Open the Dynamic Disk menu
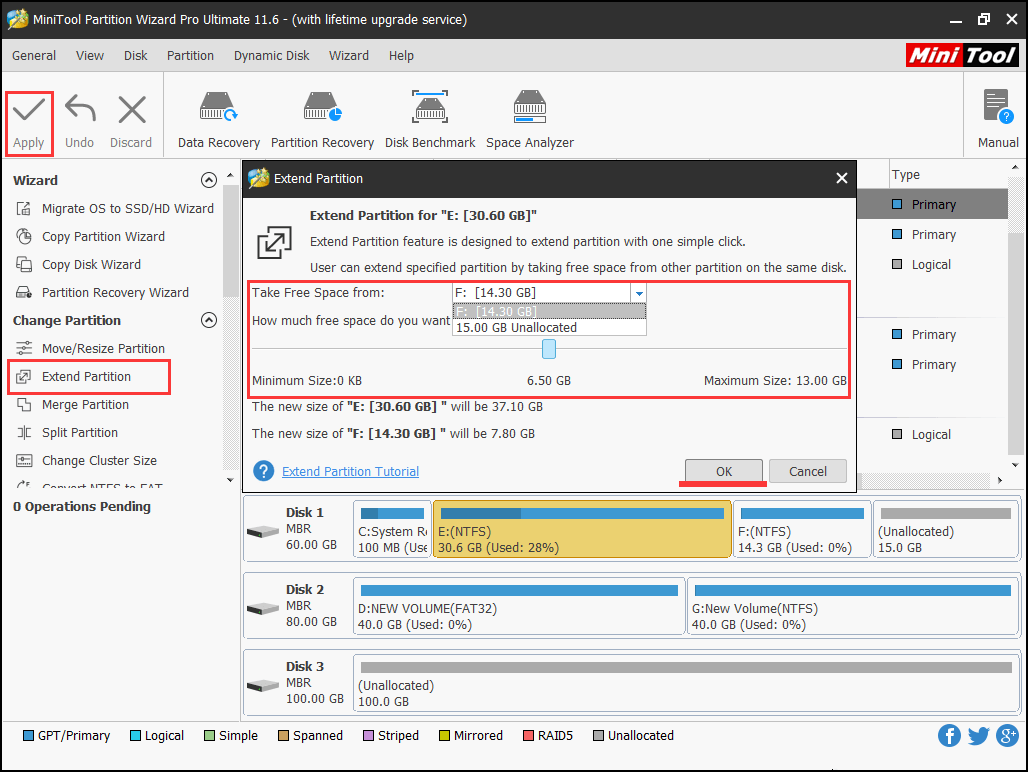This screenshot has width=1028, height=772. [x=271, y=56]
